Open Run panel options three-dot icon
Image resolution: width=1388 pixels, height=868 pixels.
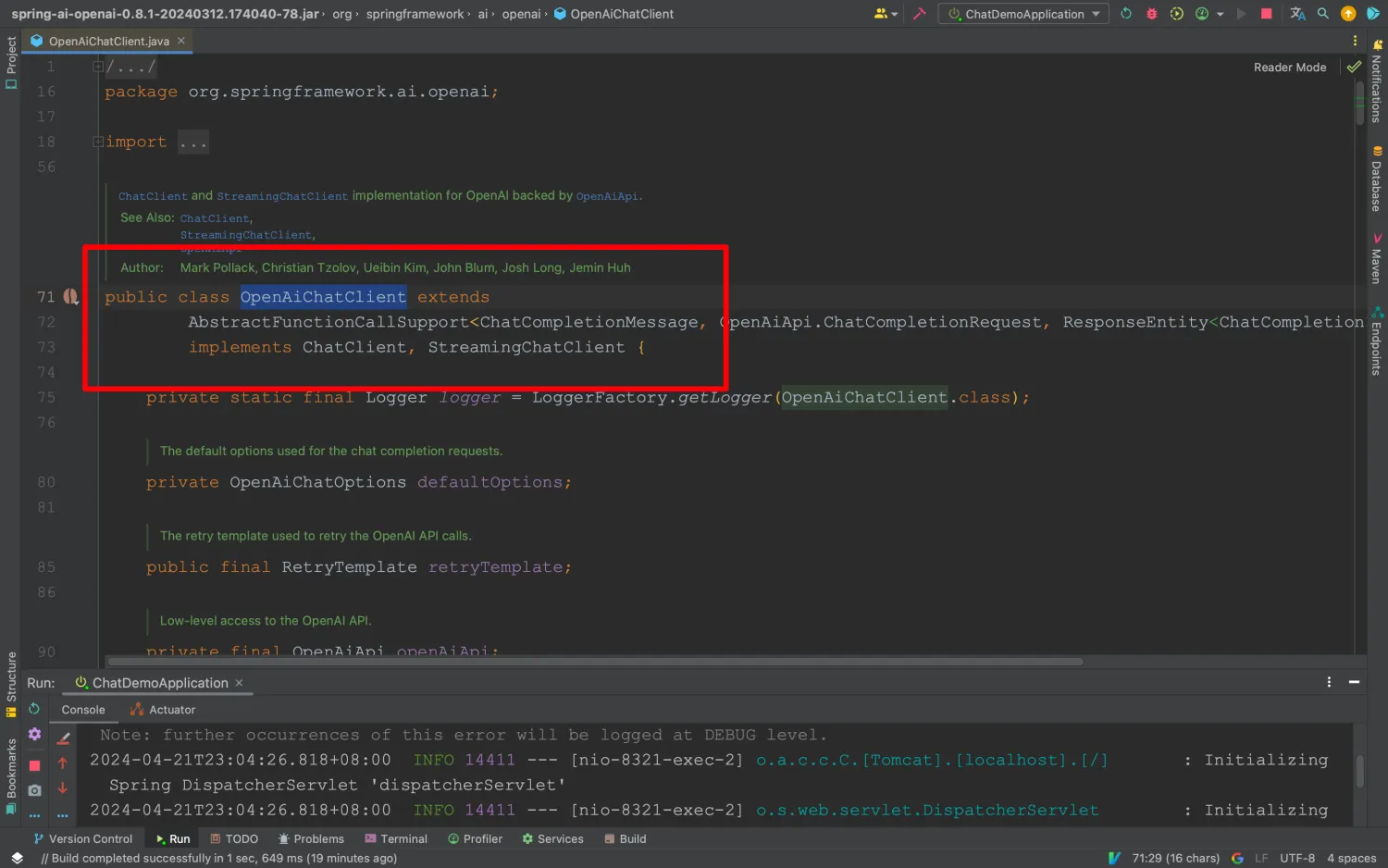[1329, 682]
